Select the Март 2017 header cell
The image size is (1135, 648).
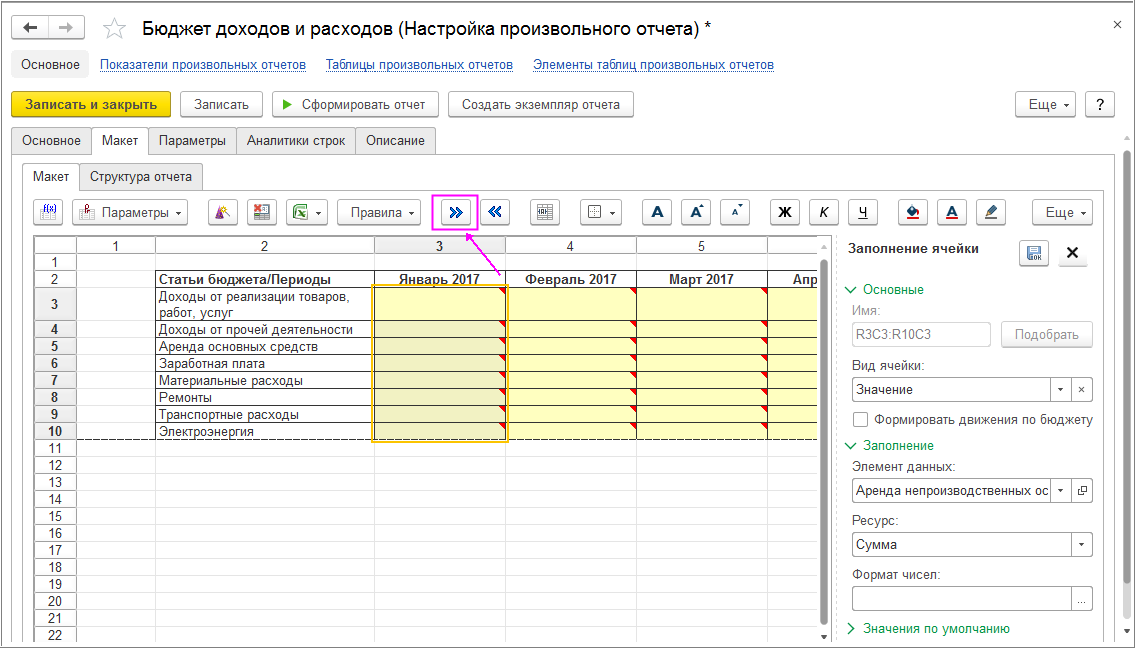tap(701, 279)
